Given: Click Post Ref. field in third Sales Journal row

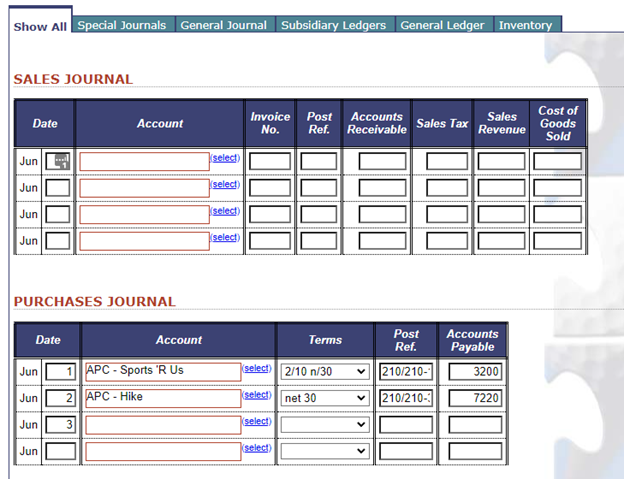Looking at the screenshot, I should click(319, 214).
